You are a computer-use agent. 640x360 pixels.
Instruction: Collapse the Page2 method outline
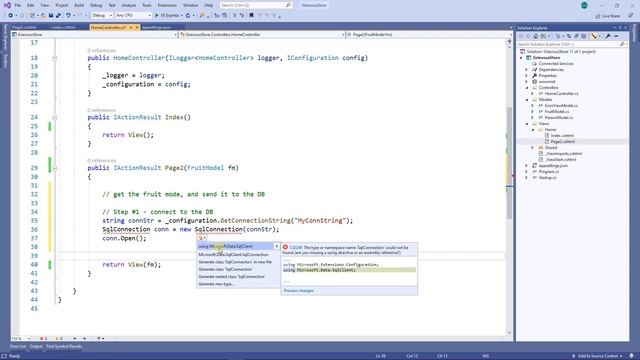[54, 168]
